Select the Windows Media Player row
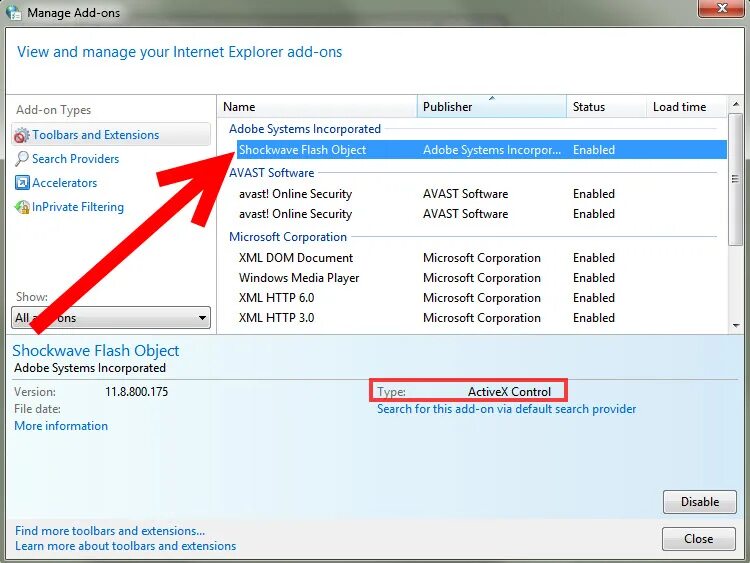 (482, 278)
